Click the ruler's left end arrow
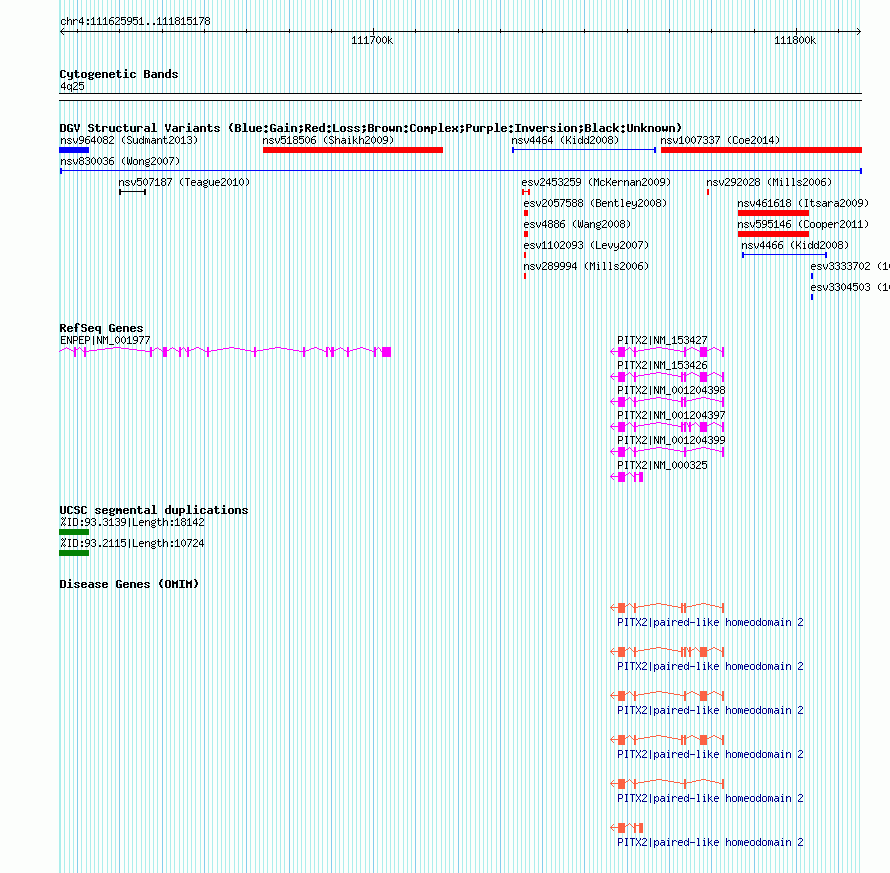The height and width of the screenshot is (873, 890). pyautogui.click(x=62, y=31)
